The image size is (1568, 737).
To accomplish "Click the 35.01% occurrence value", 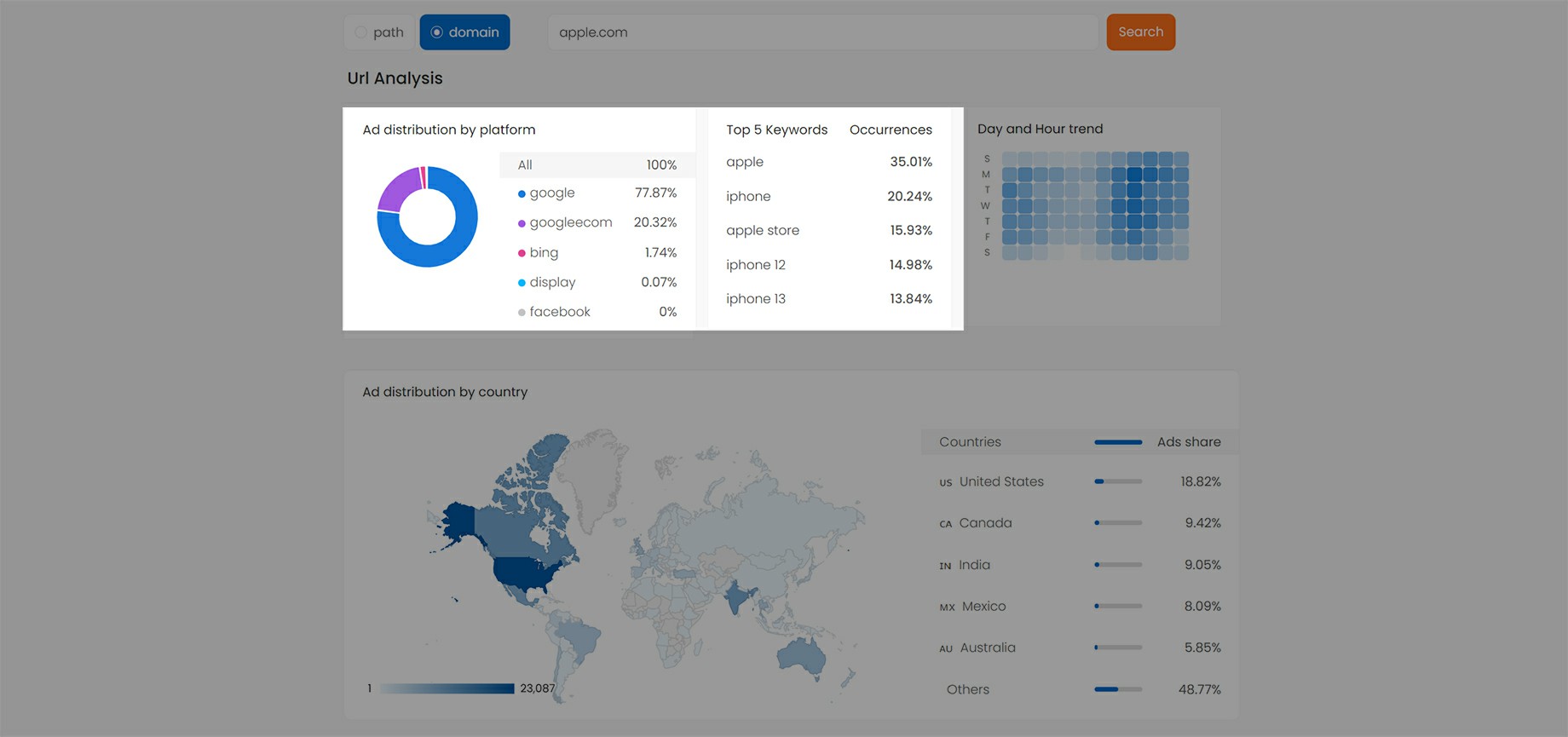I will (911, 162).
